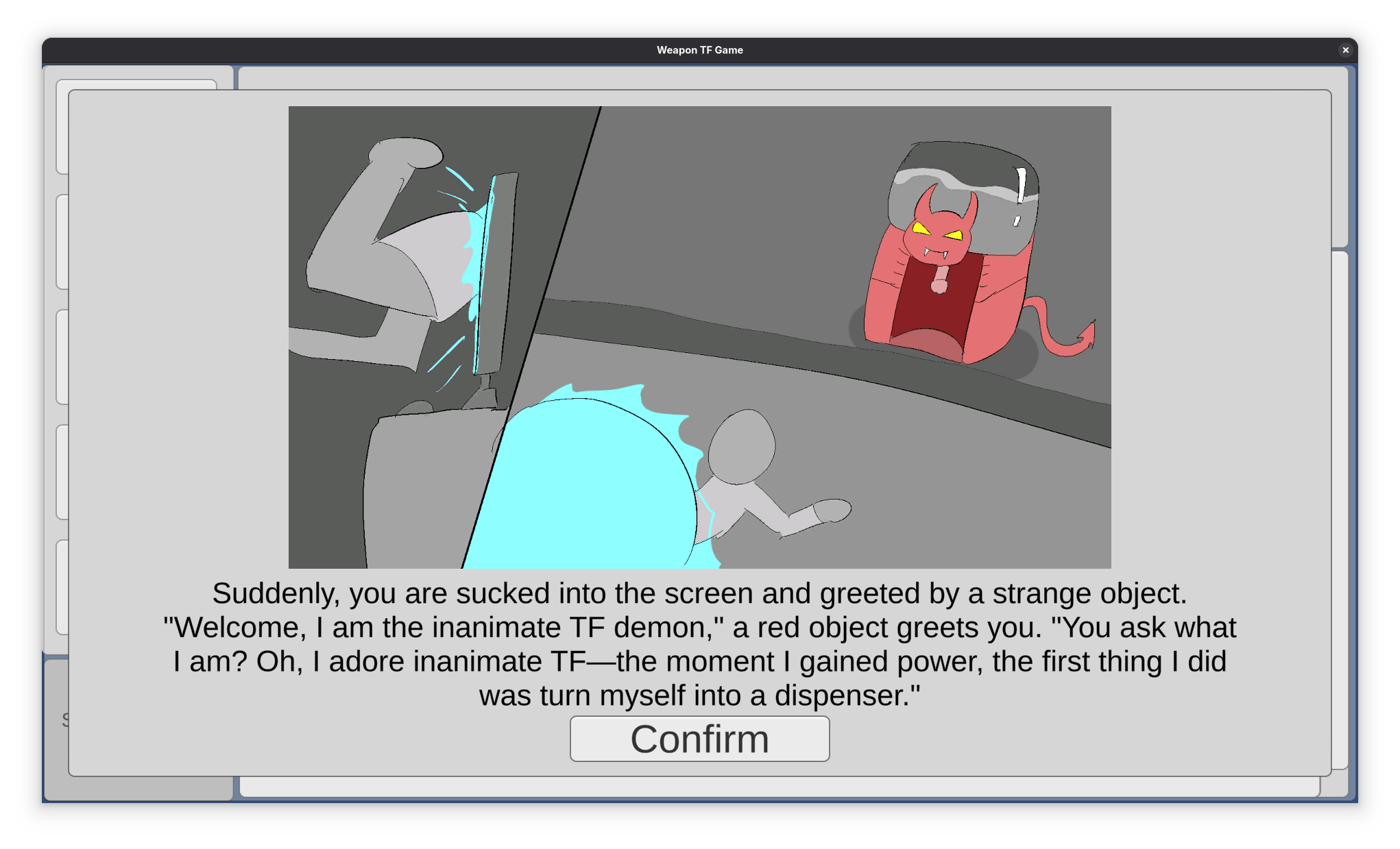Close the Weapon TF Game window
1400x849 pixels.
[x=1345, y=50]
